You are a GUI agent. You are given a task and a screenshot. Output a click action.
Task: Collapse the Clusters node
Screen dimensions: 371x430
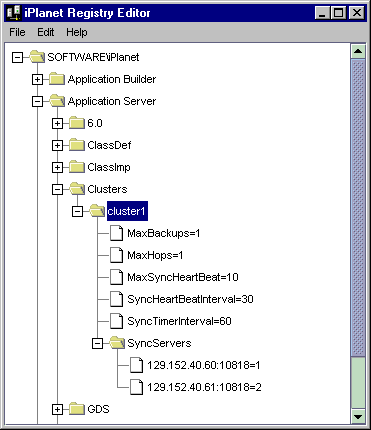pyautogui.click(x=57, y=189)
